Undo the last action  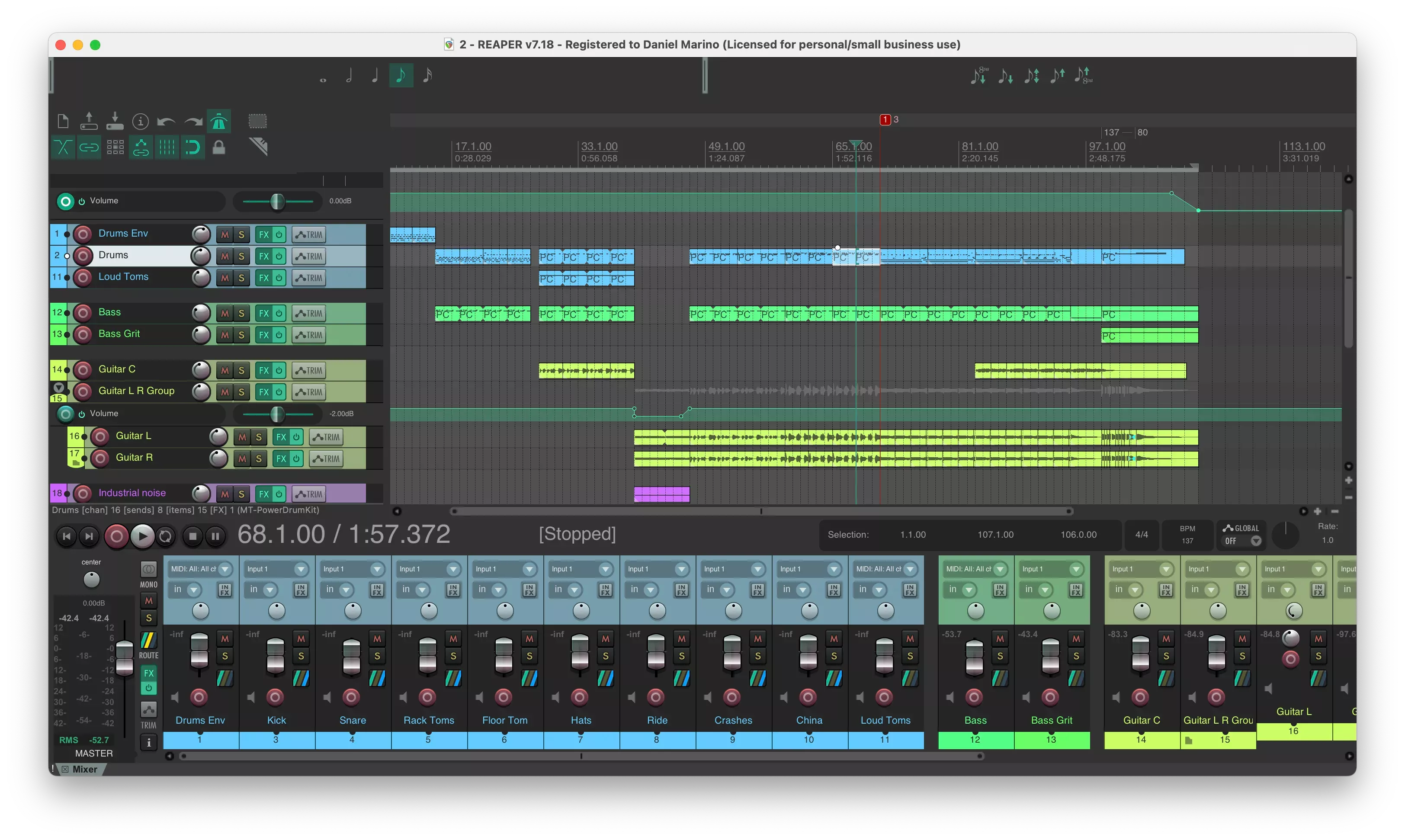tap(167, 121)
